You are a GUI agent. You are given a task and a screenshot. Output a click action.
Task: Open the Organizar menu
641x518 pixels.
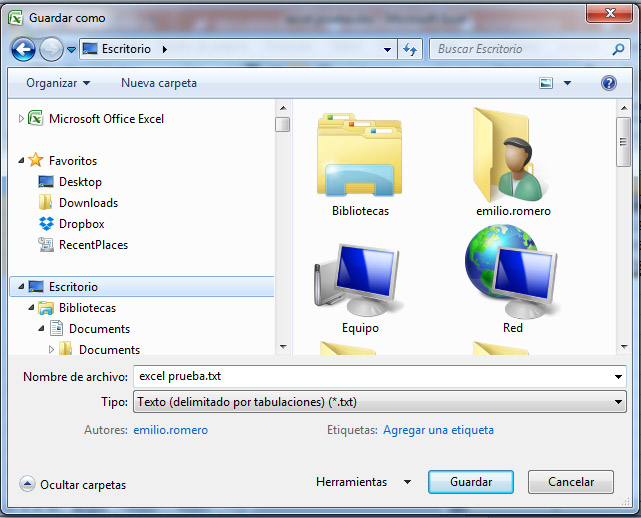click(58, 83)
